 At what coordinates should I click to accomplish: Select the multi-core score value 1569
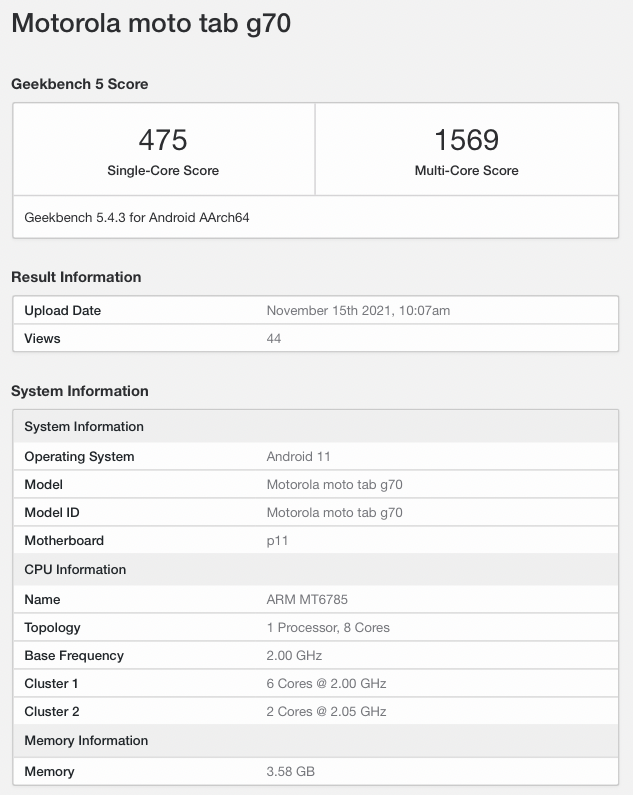(466, 139)
